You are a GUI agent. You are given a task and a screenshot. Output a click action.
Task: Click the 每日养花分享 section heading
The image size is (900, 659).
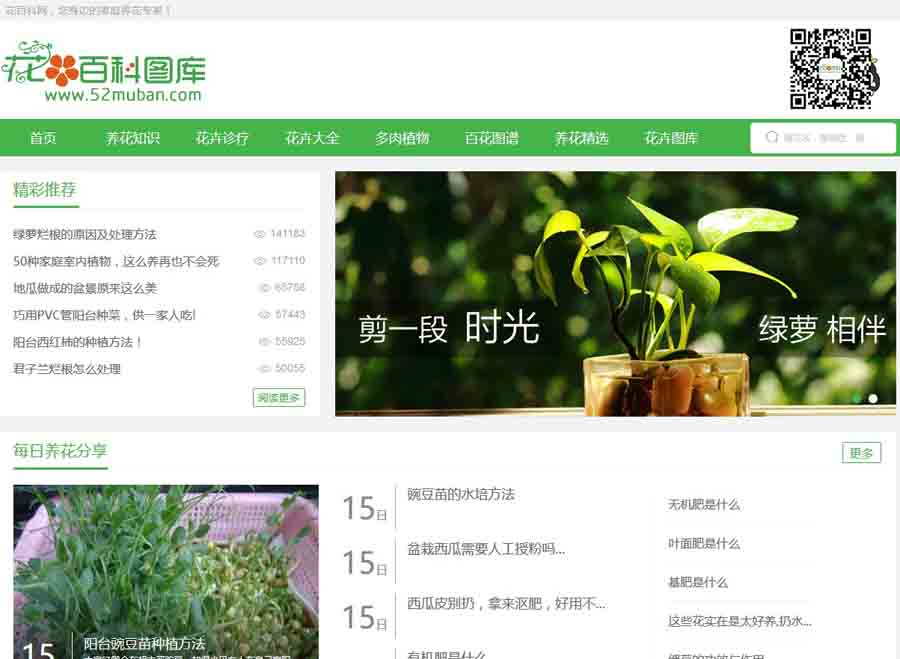pos(60,451)
